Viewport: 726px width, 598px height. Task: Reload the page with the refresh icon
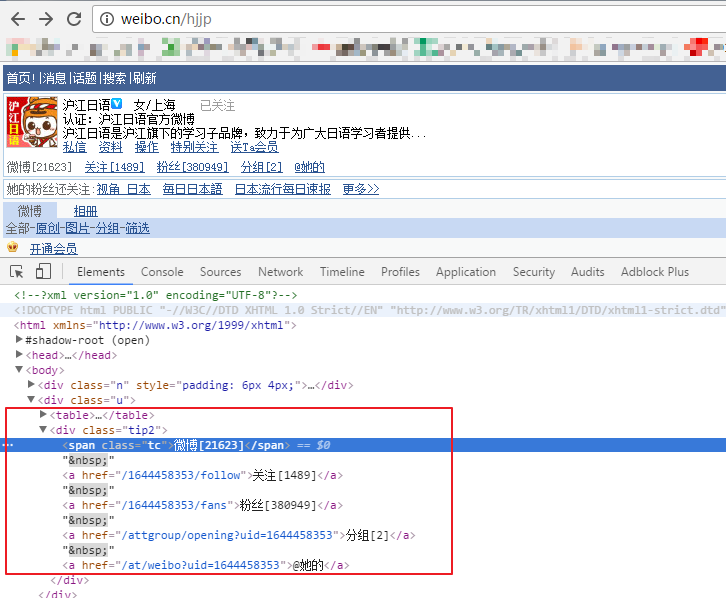tap(74, 19)
